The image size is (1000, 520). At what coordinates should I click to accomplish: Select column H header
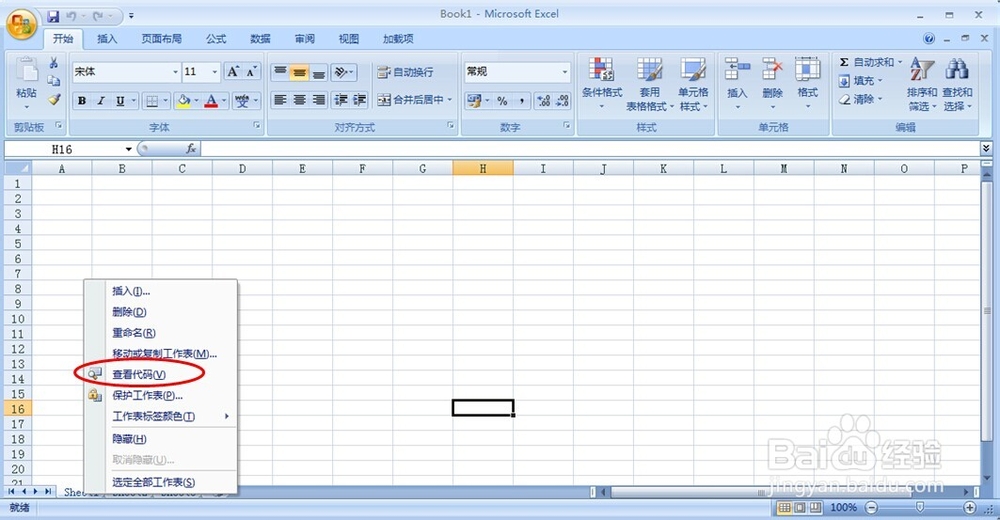pos(483,168)
